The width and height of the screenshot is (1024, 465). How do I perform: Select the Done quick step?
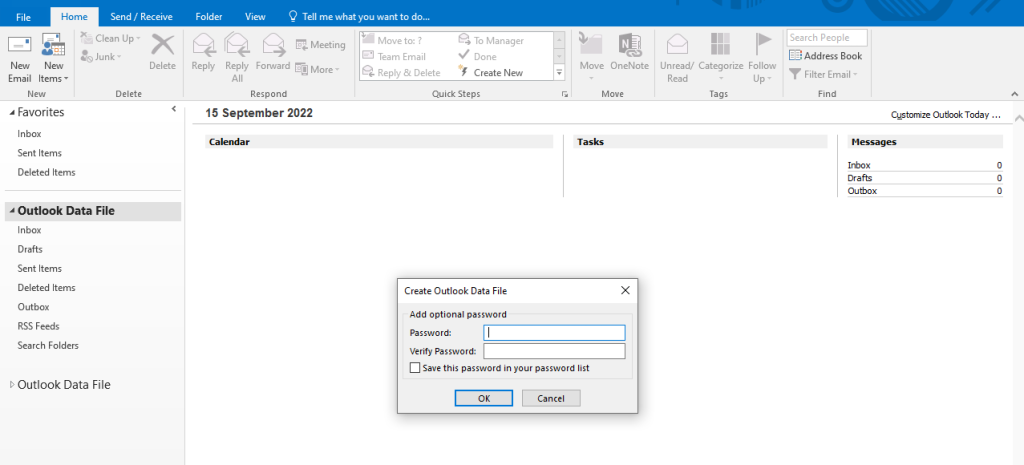(477, 57)
